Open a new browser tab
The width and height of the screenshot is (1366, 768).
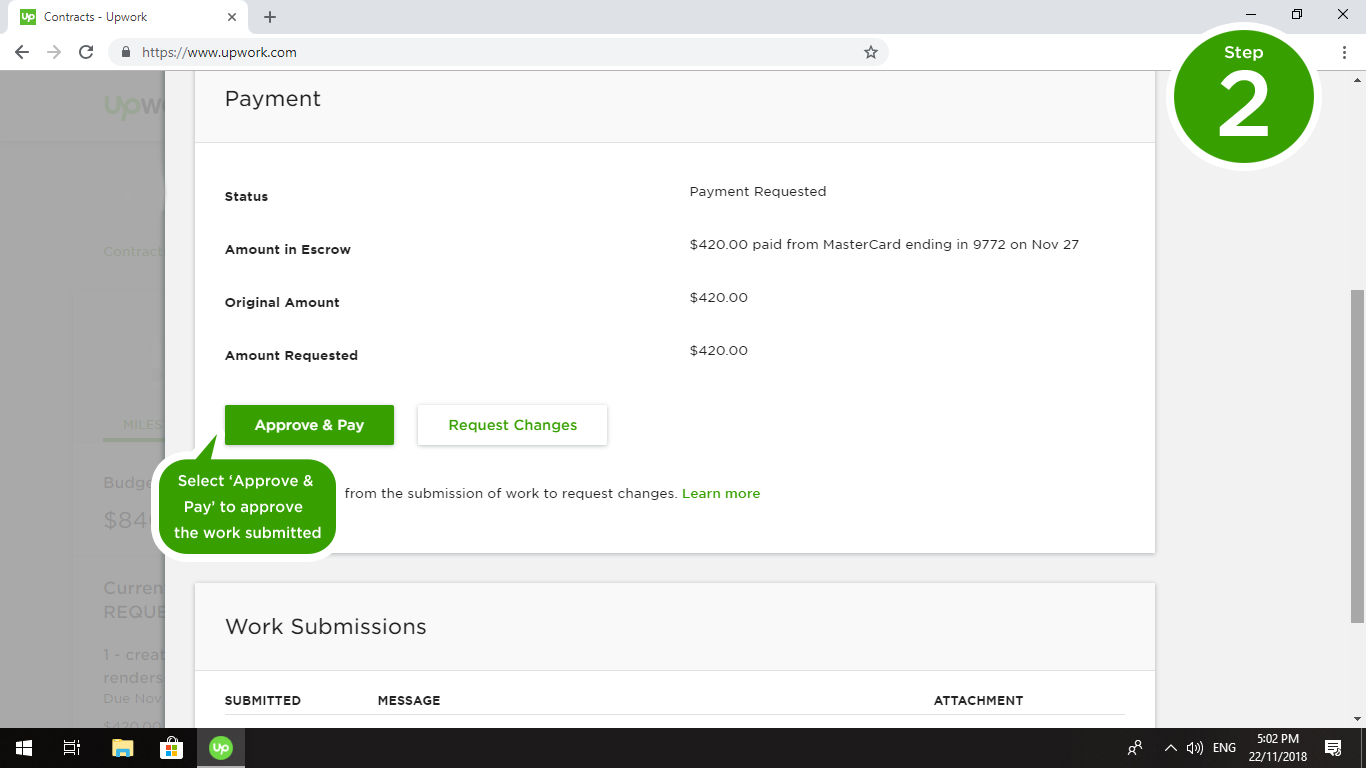click(x=270, y=17)
